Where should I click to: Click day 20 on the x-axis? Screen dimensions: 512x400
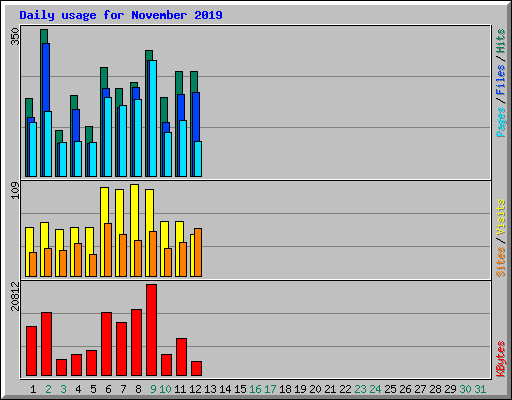click(315, 389)
